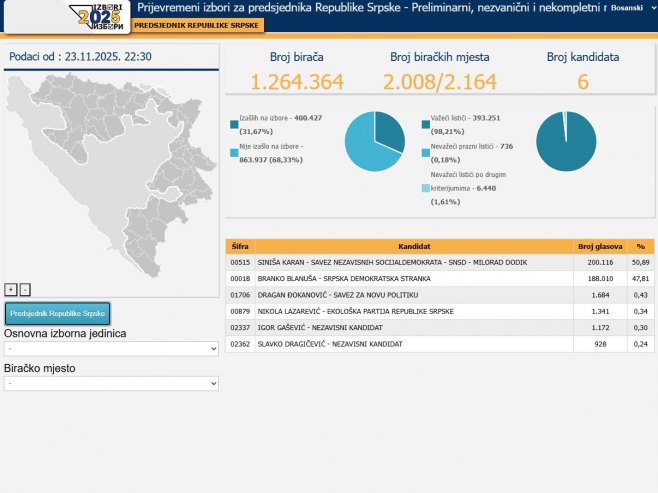Click the Šifra column header
The image size is (658, 493).
pos(240,246)
